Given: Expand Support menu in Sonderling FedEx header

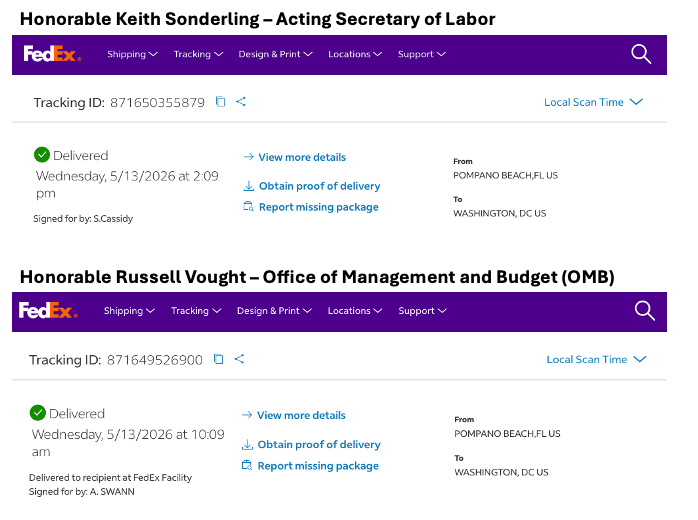Looking at the screenshot, I should tap(422, 54).
